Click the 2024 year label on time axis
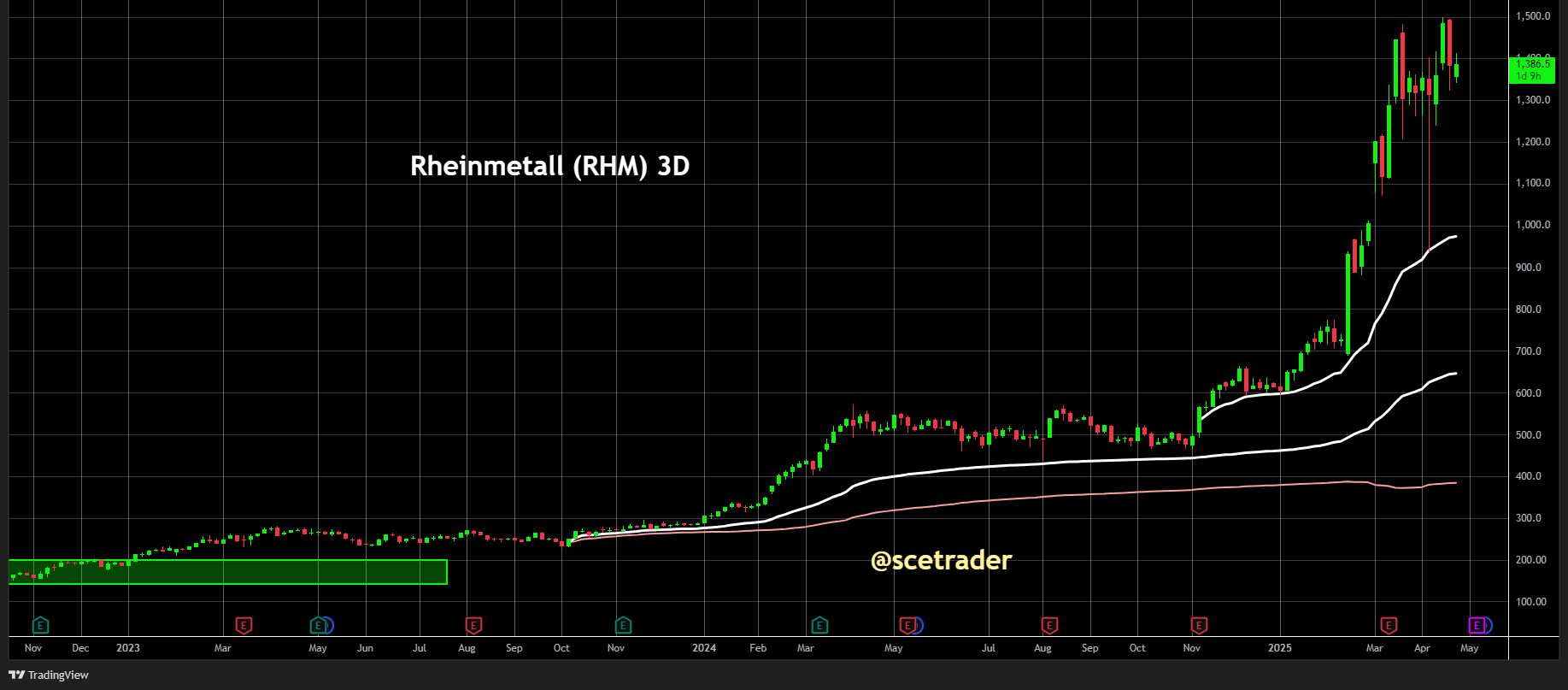The width and height of the screenshot is (1568, 690). pos(704,648)
